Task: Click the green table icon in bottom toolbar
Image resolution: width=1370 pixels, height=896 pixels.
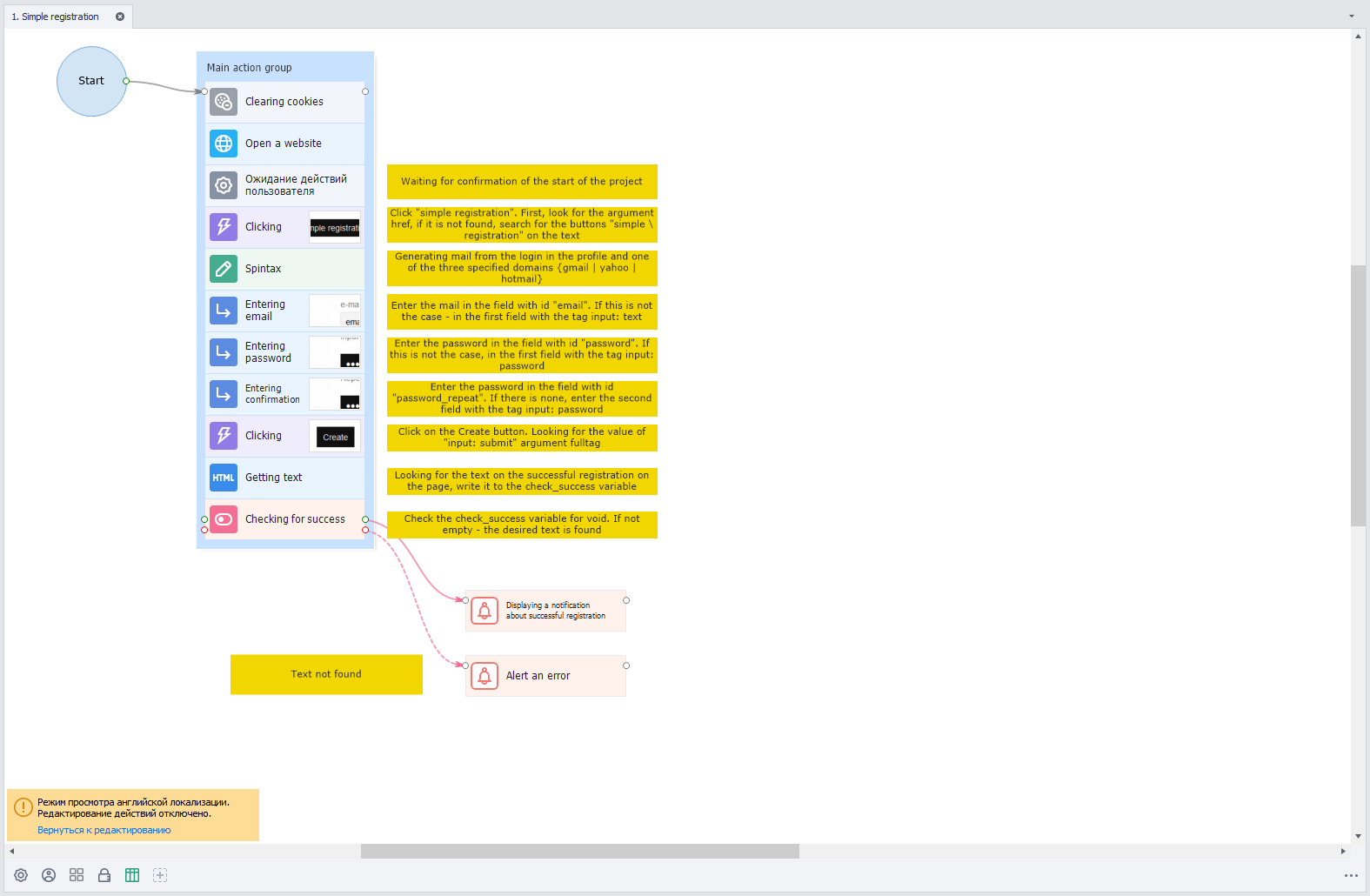Action: pos(132,875)
